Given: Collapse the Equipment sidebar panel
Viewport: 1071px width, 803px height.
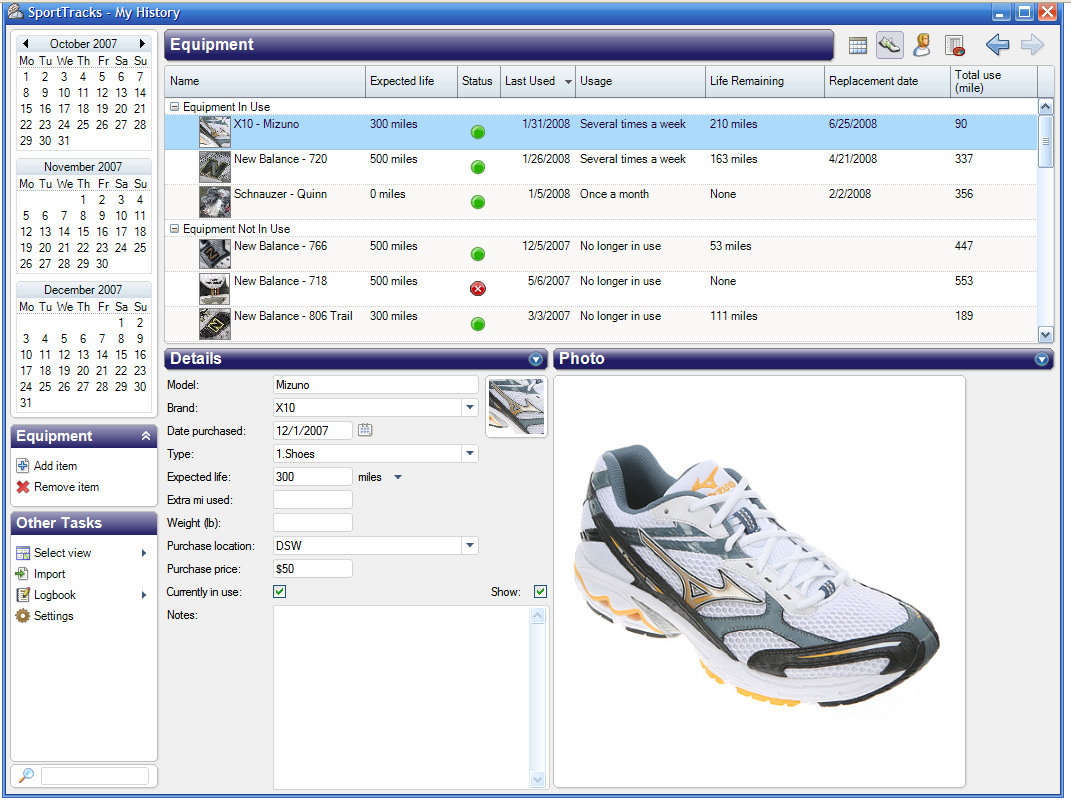Looking at the screenshot, I should 145,436.
